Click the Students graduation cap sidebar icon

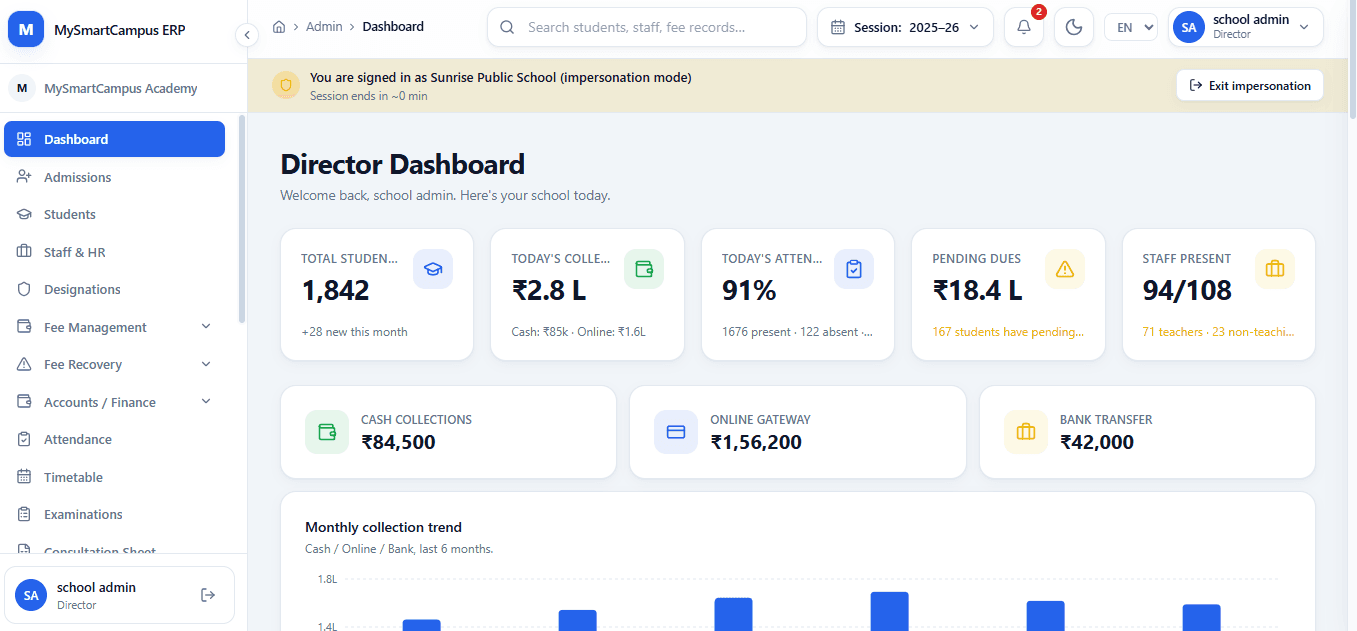(x=25, y=214)
